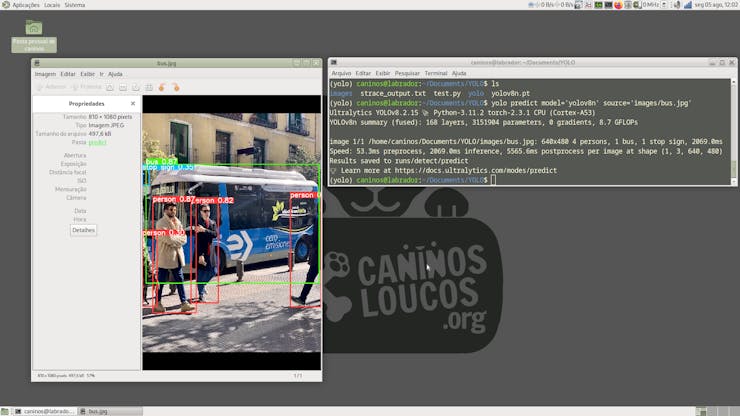This screenshot has width=740, height=416.
Task: Open the Arquivo menu in the terminal
Action: (341, 73)
